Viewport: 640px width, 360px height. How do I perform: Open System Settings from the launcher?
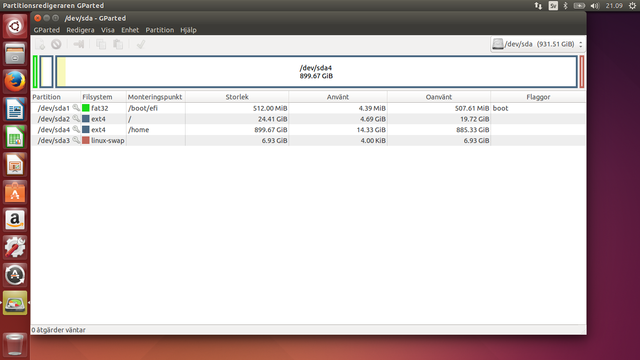pyautogui.click(x=15, y=247)
